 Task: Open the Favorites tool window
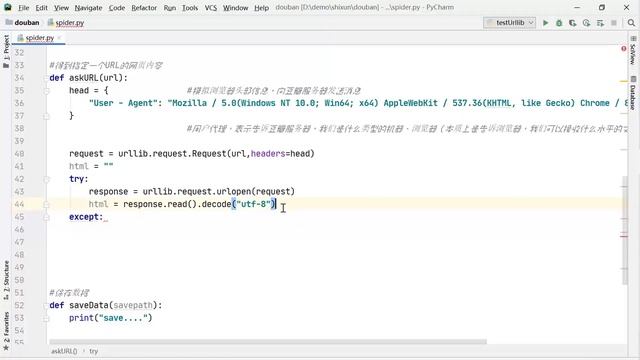click(6, 331)
